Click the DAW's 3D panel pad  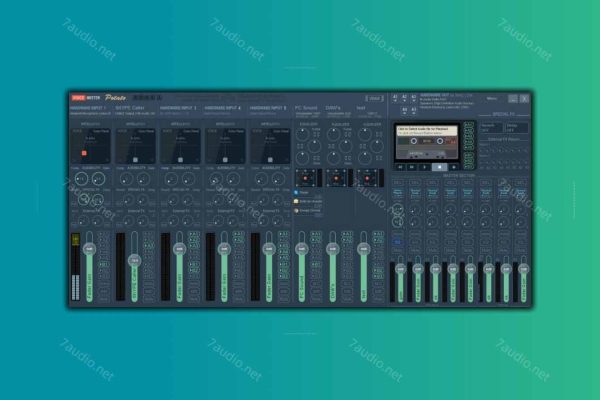point(336,178)
